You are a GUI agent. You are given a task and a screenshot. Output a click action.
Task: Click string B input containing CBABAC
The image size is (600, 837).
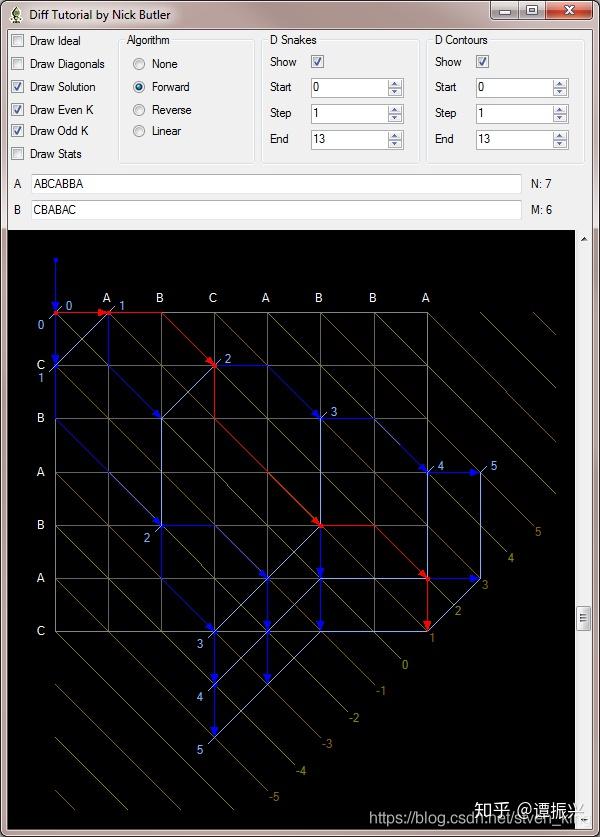click(276, 210)
